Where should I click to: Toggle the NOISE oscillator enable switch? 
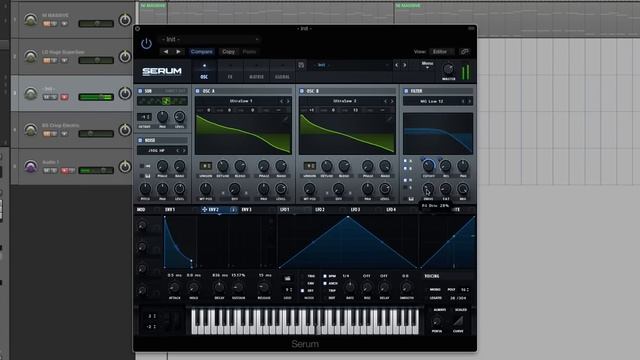pyautogui.click(x=140, y=140)
